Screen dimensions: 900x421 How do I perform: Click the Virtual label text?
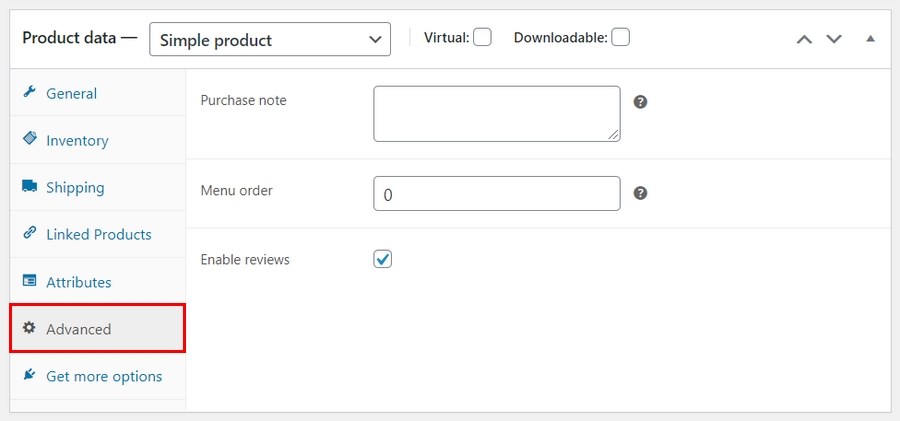pyautogui.click(x=447, y=38)
